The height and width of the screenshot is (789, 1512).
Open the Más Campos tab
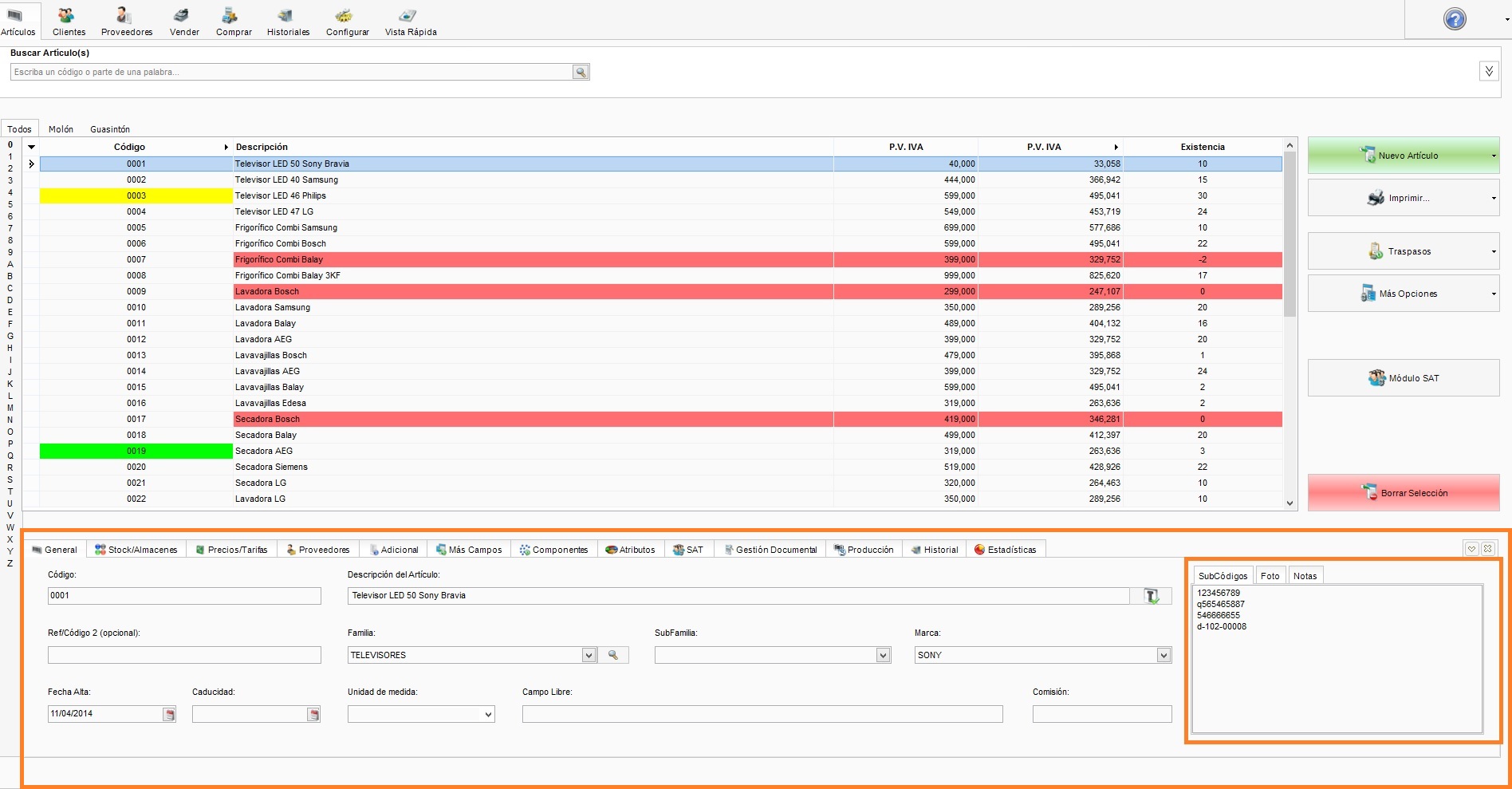[x=469, y=550]
